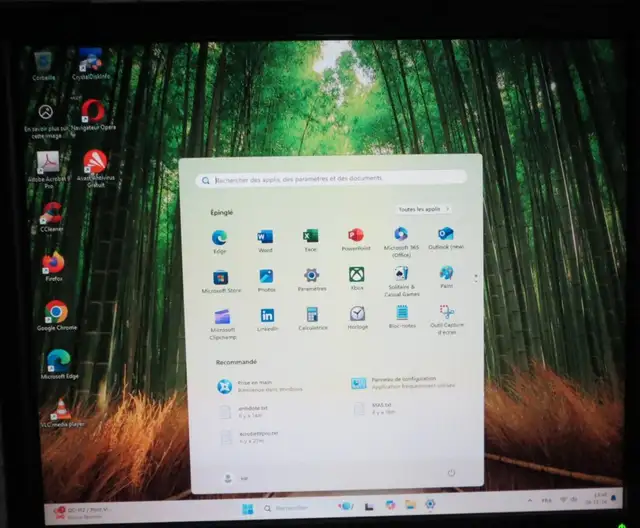Launch Microsoft Clipchamp
Screen dimensions: 640x528
click(223, 325)
